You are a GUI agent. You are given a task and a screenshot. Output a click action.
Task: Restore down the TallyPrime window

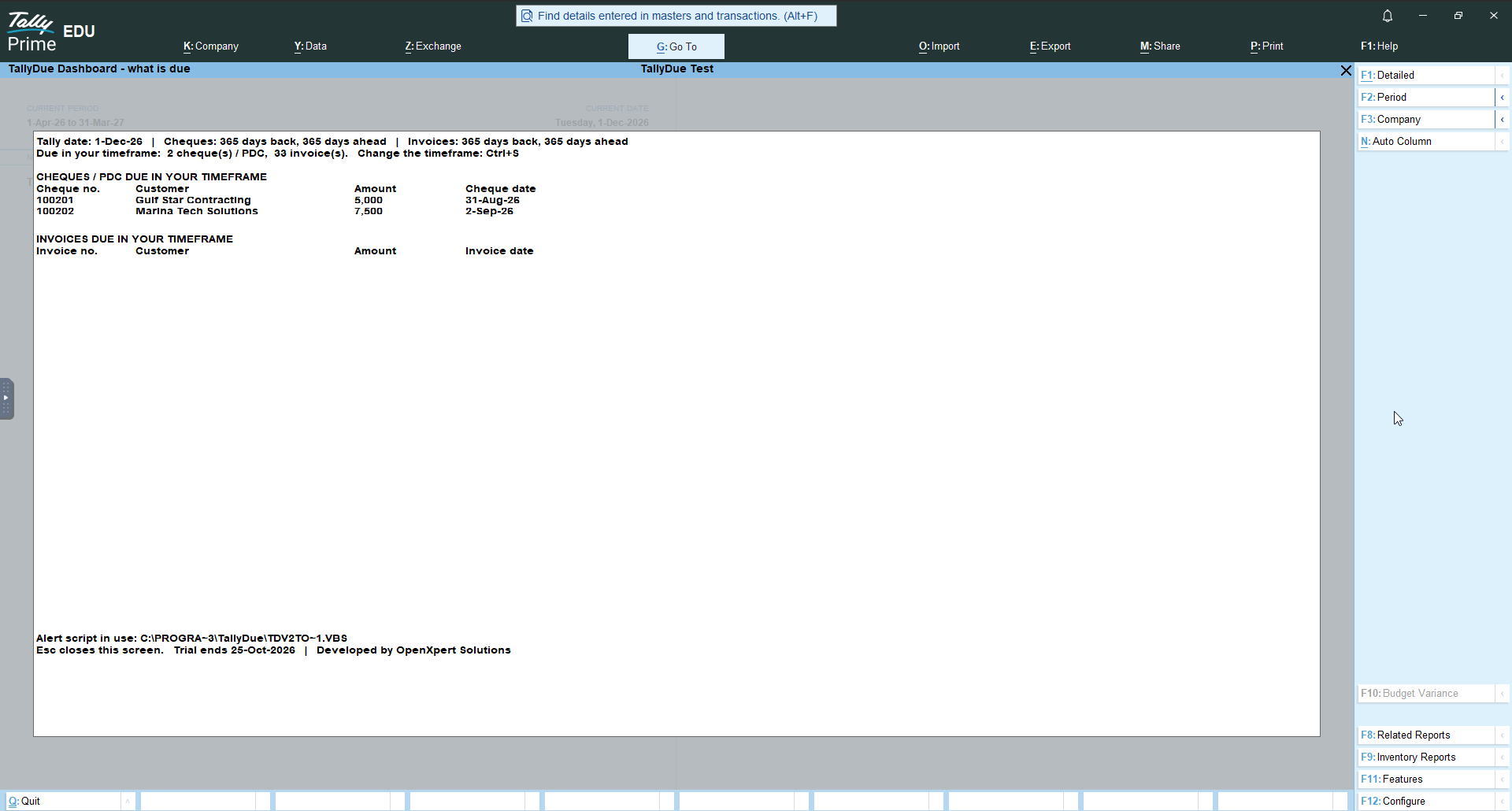pos(1458,16)
